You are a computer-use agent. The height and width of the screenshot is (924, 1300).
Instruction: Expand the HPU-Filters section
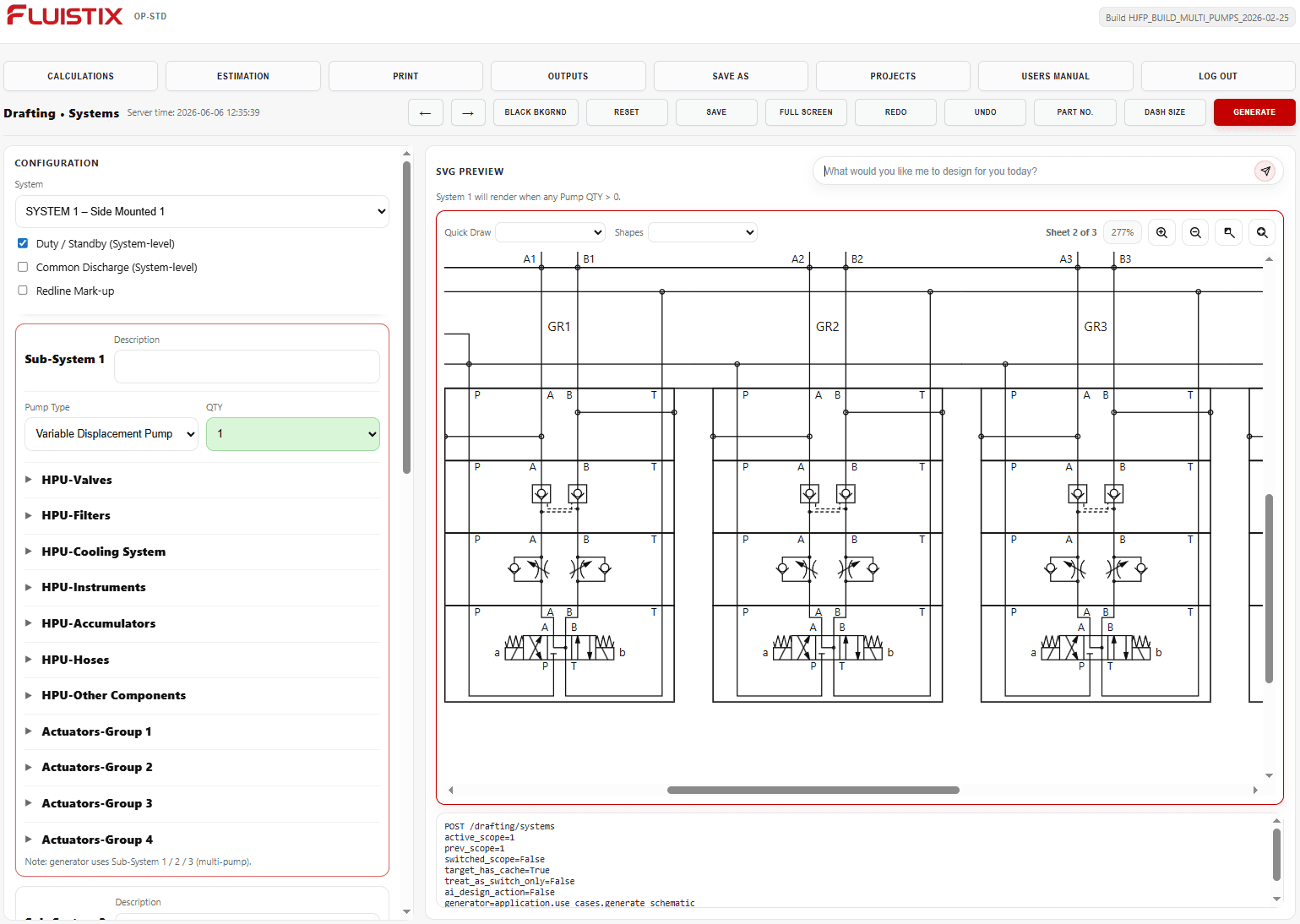click(x=203, y=515)
